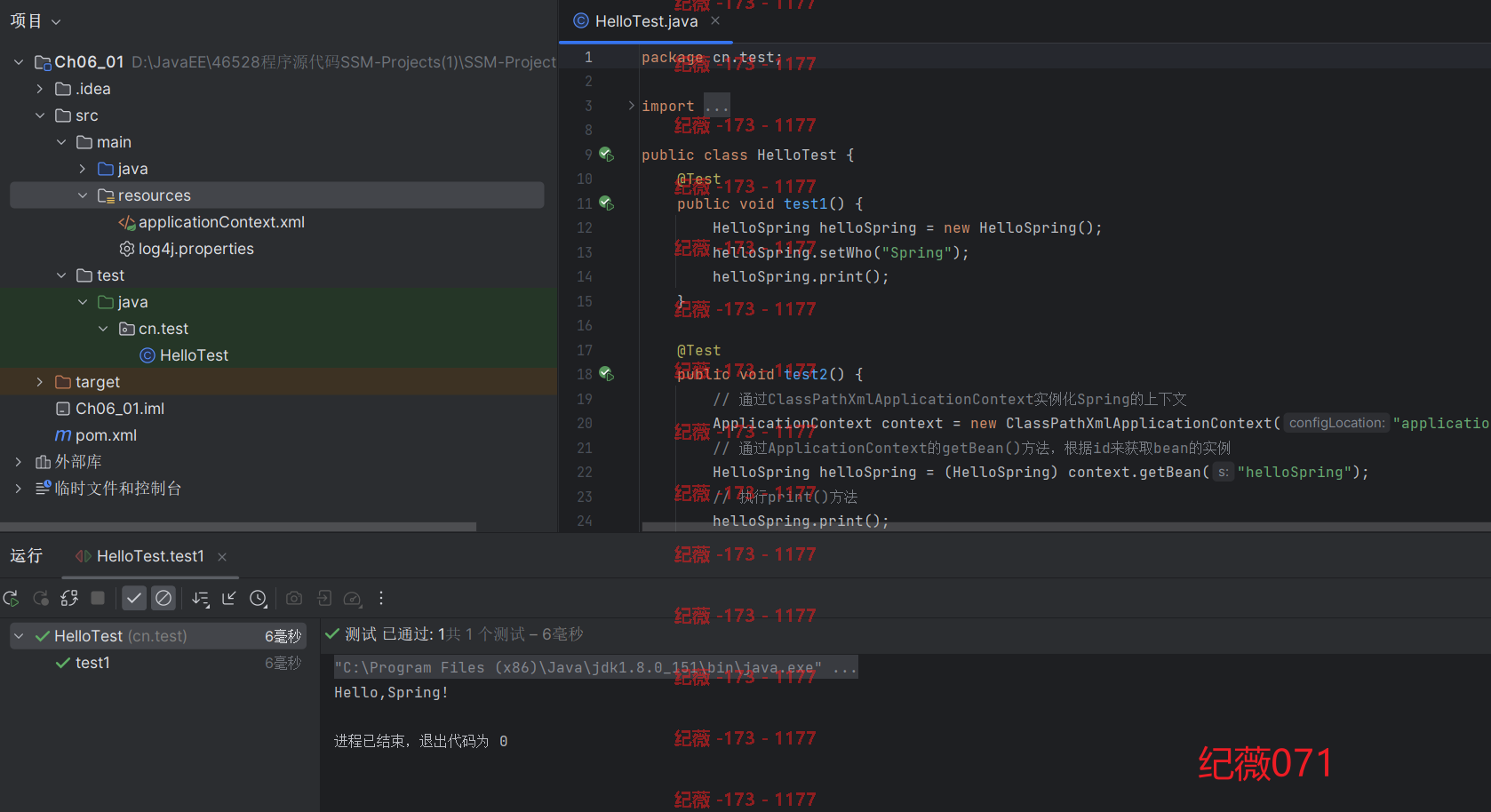Click the HelloTest class name in code

[797, 155]
